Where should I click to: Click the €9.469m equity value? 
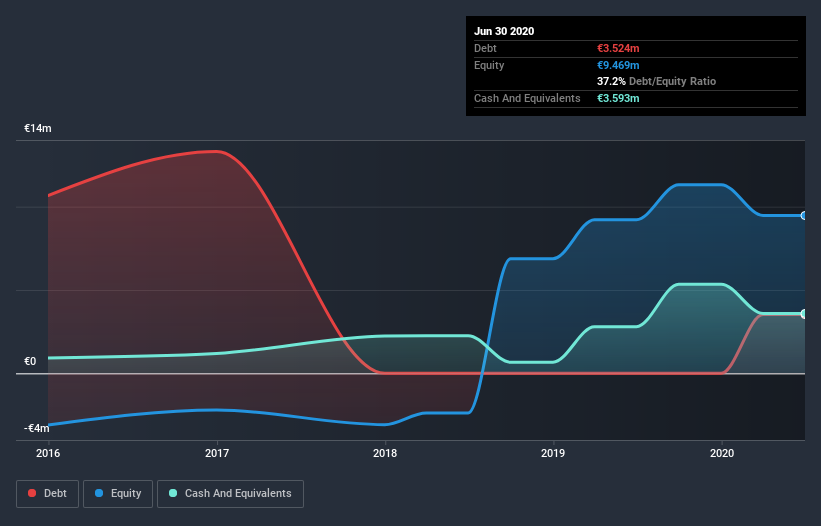tap(618, 65)
